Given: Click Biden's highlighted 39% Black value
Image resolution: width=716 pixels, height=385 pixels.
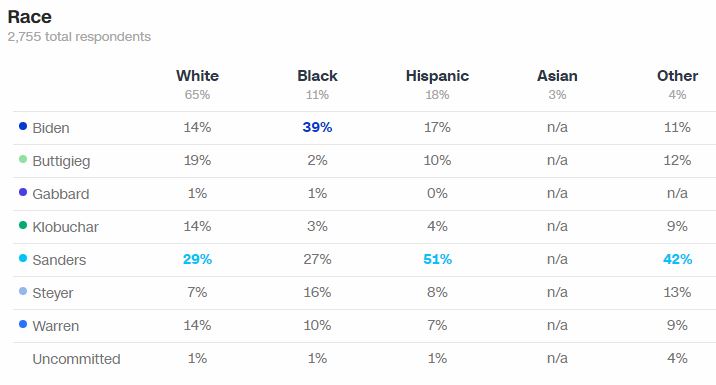Looking at the screenshot, I should point(317,127).
